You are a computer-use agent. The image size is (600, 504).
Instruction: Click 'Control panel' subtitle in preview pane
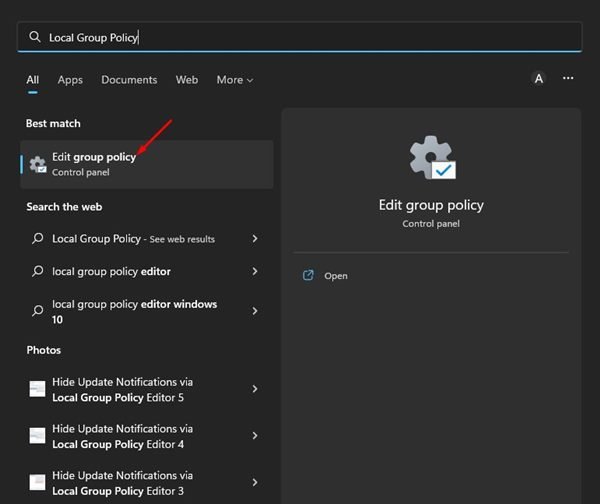(431, 224)
